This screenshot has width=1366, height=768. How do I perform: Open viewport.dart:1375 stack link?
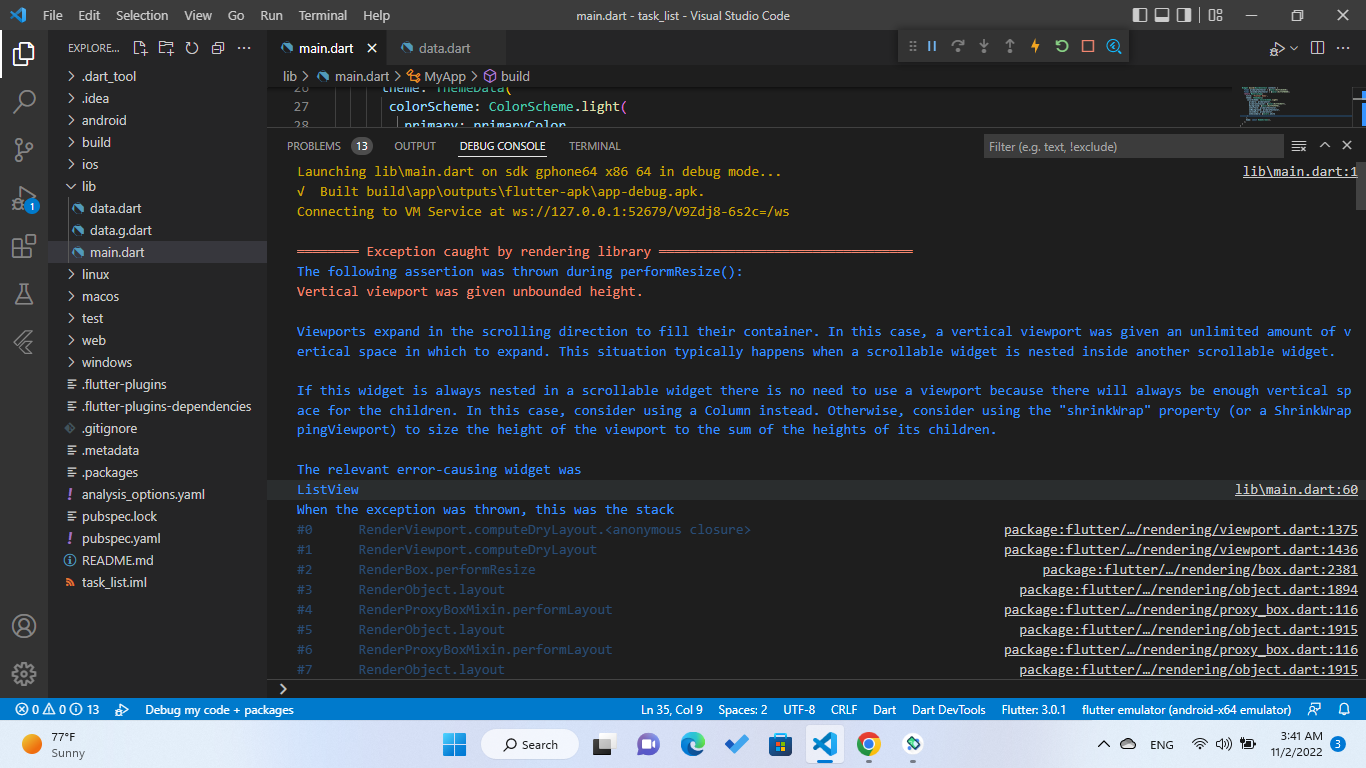(x=1181, y=530)
